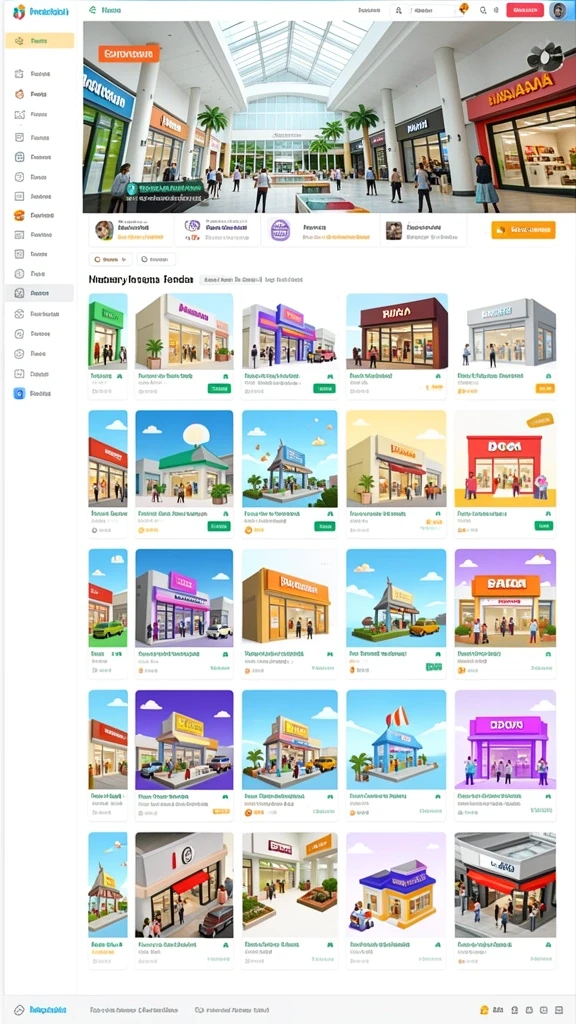Click the purple round badge icon below banner
This screenshot has width=576, height=1024.
pyautogui.click(x=280, y=229)
